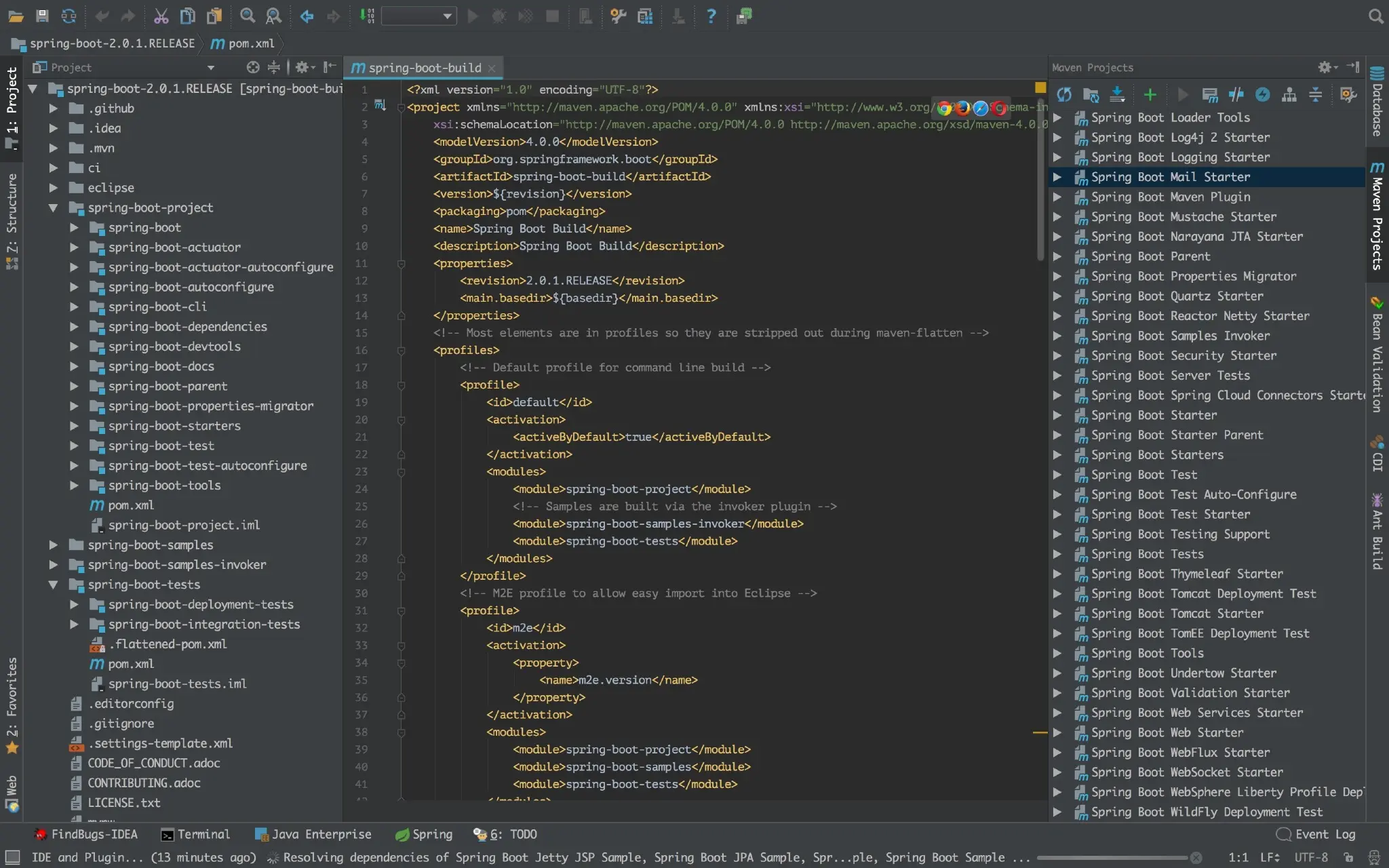1389x868 pixels.
Task: Click Scroll from Source target icon
Action: (x=253, y=67)
